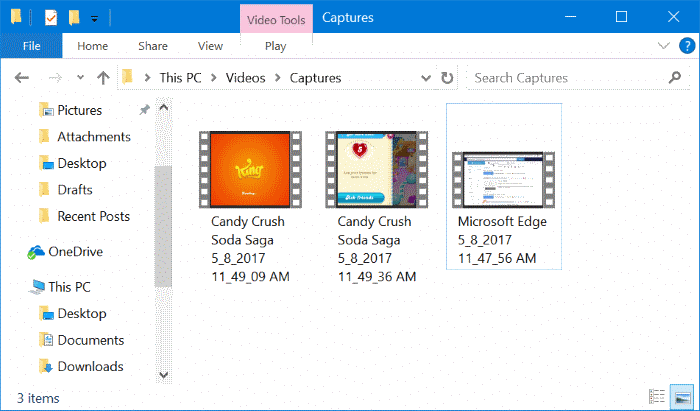Viewport: 700px width, 411px height.
Task: Click the Drafts folder icon
Action: tap(44, 190)
